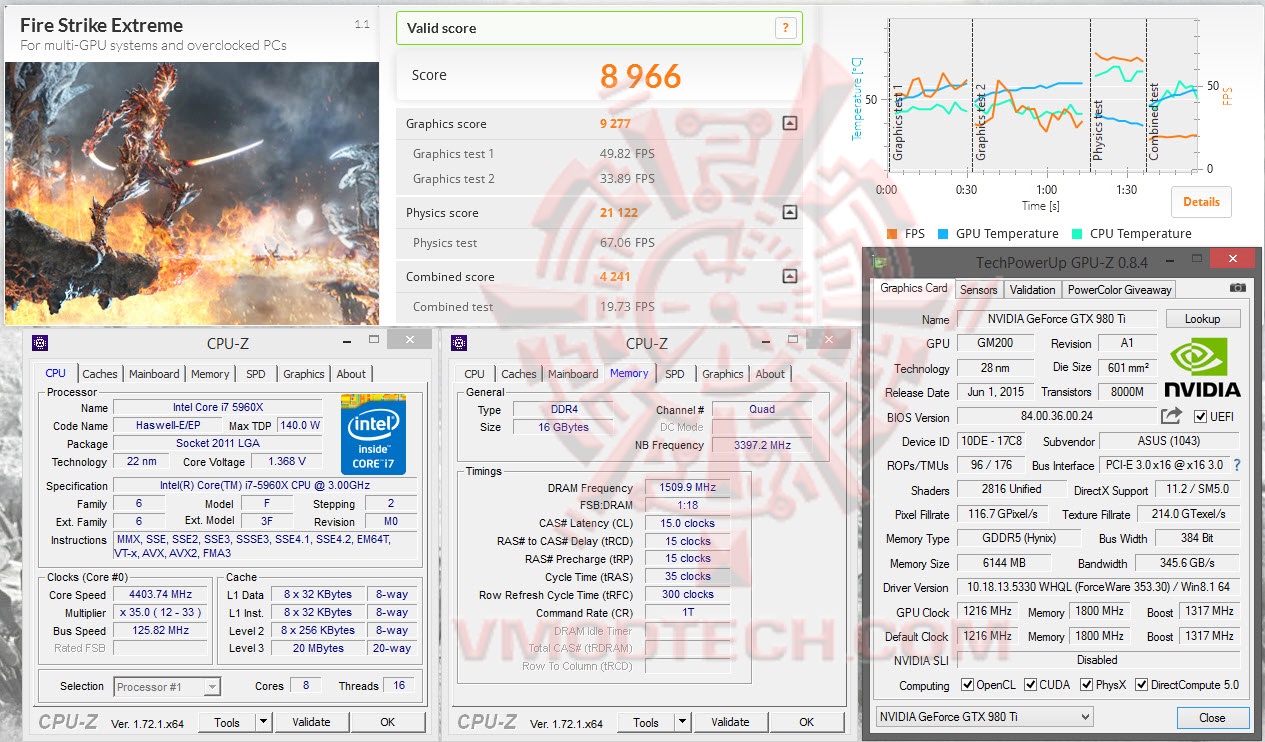Toggle the UEFI checkbox in GPU-Z
Screen dimensions: 1265x742
click(1200, 416)
